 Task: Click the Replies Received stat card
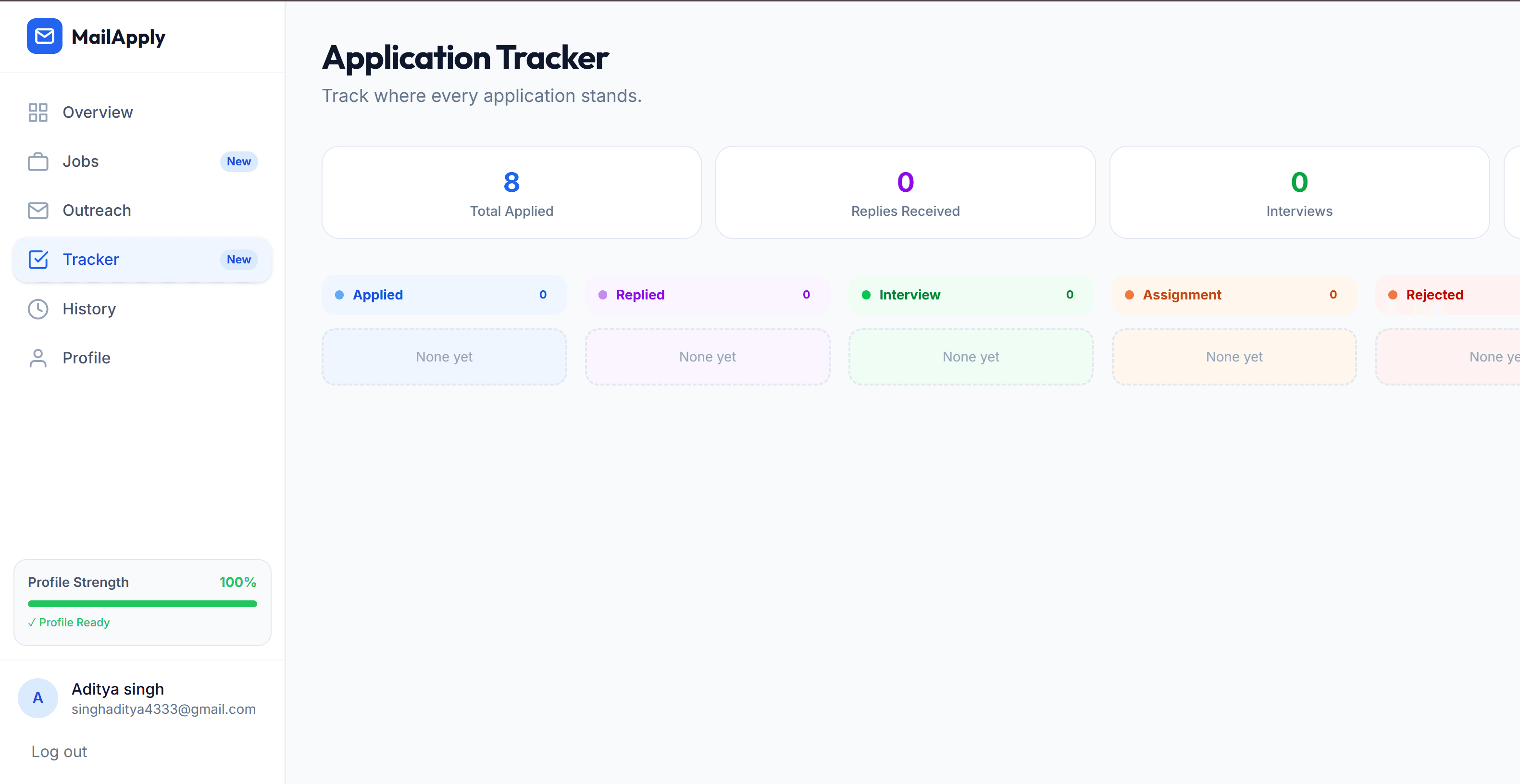coord(905,192)
